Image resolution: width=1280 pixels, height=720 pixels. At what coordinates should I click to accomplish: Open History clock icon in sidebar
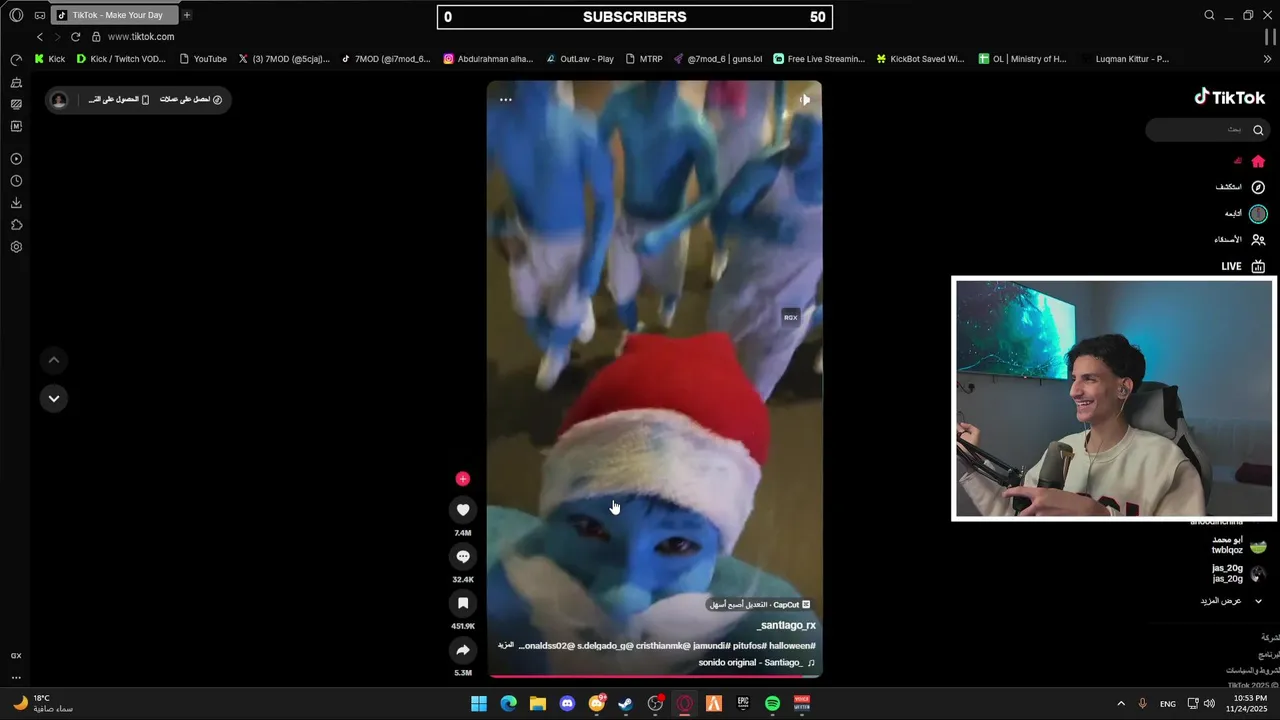(16, 181)
